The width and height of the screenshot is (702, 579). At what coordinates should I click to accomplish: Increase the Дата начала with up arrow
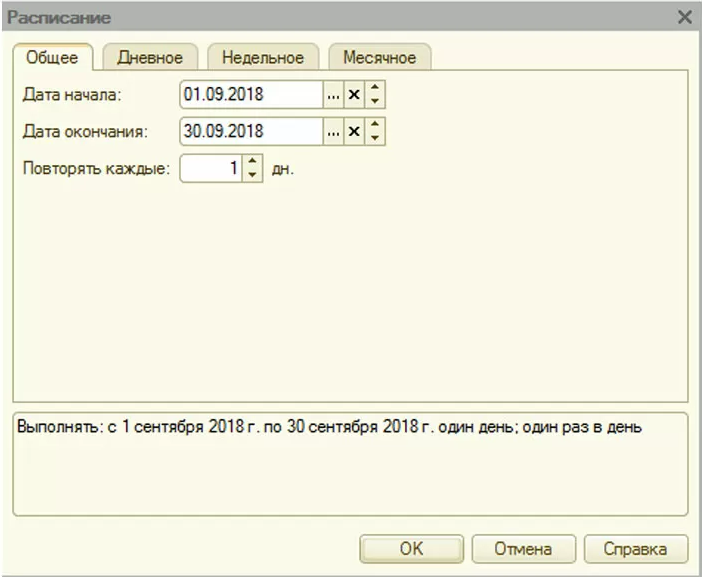pyautogui.click(x=375, y=88)
